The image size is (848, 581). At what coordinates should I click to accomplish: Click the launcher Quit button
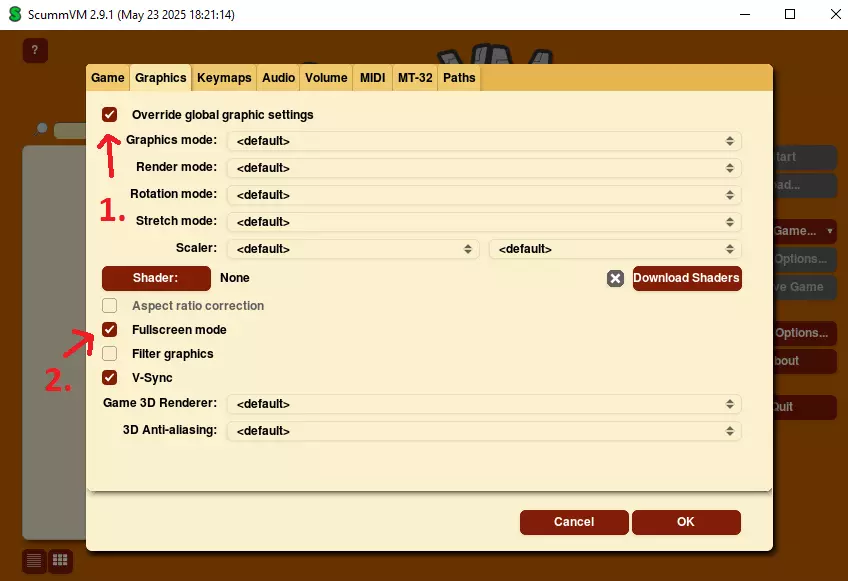point(805,407)
